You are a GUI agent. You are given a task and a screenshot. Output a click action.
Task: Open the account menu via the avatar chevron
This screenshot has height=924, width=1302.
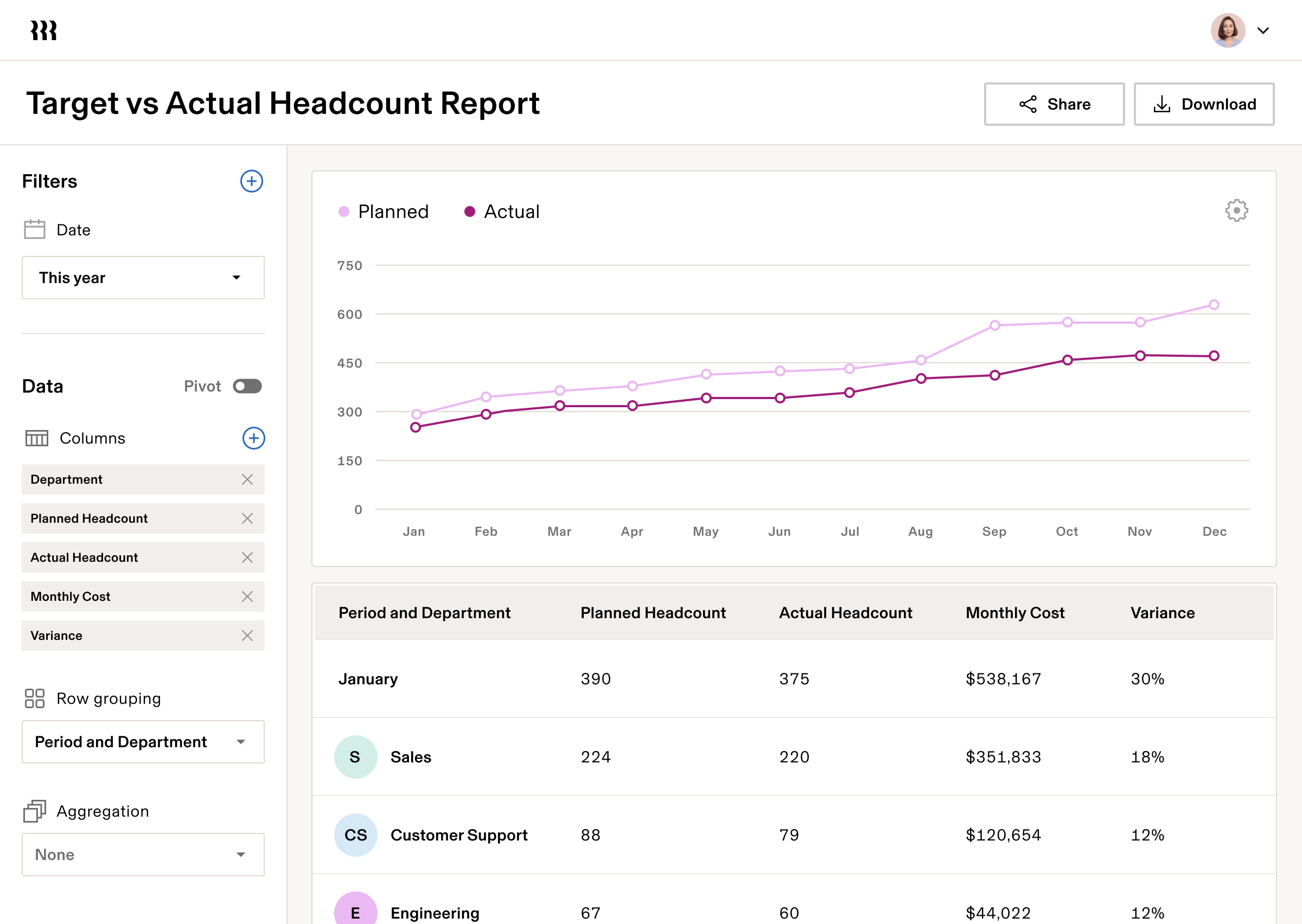pos(1263,31)
